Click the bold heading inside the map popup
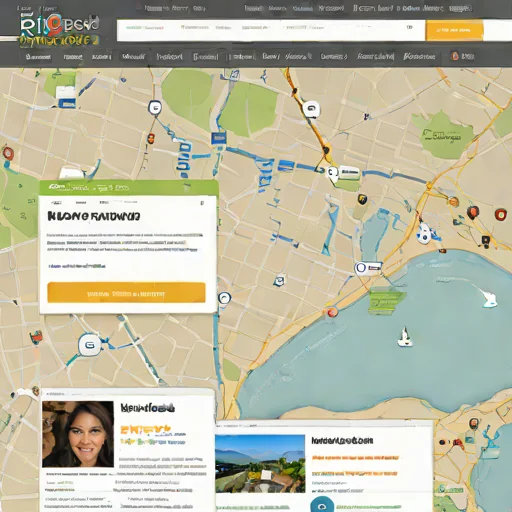 pos(94,216)
